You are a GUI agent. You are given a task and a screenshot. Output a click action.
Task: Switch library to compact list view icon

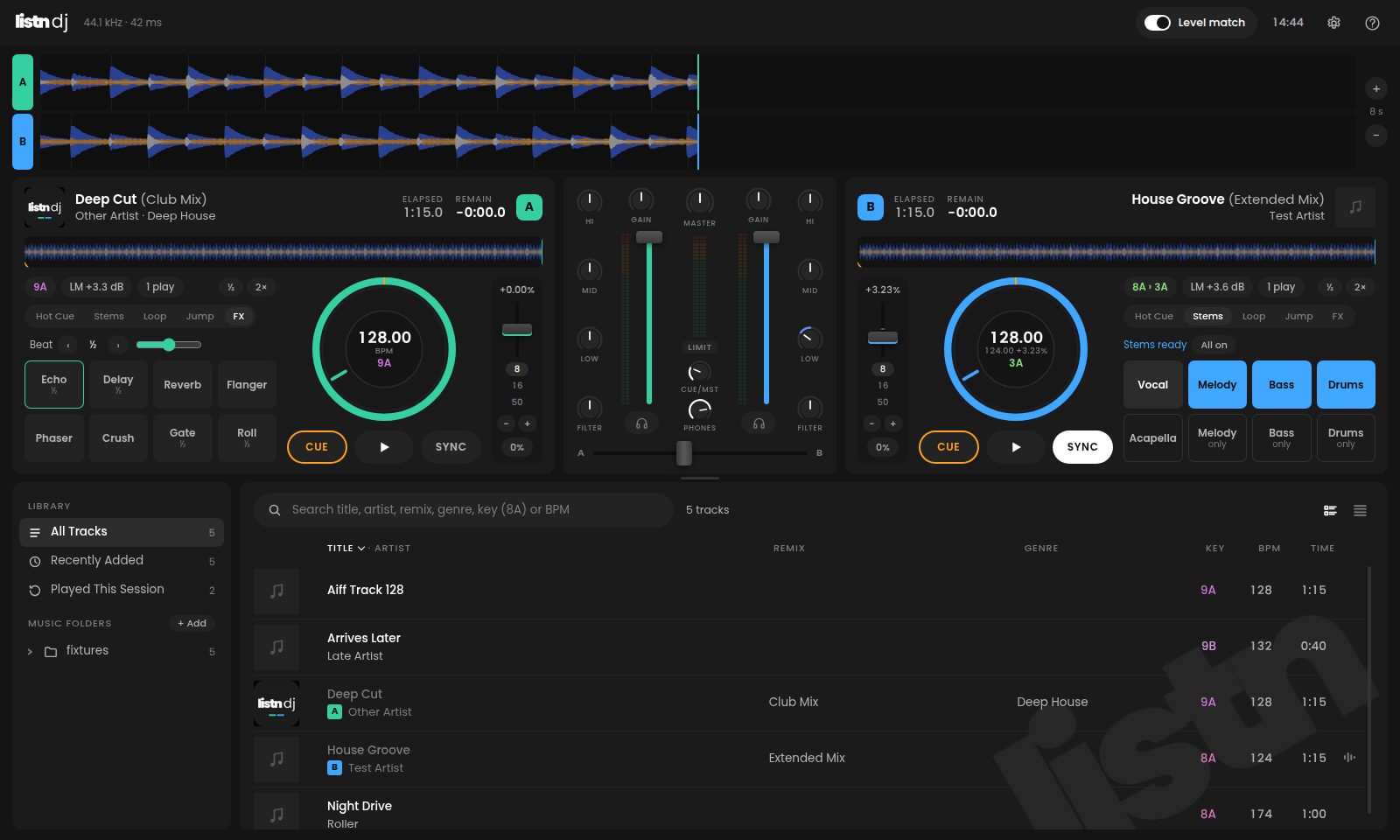click(x=1360, y=510)
